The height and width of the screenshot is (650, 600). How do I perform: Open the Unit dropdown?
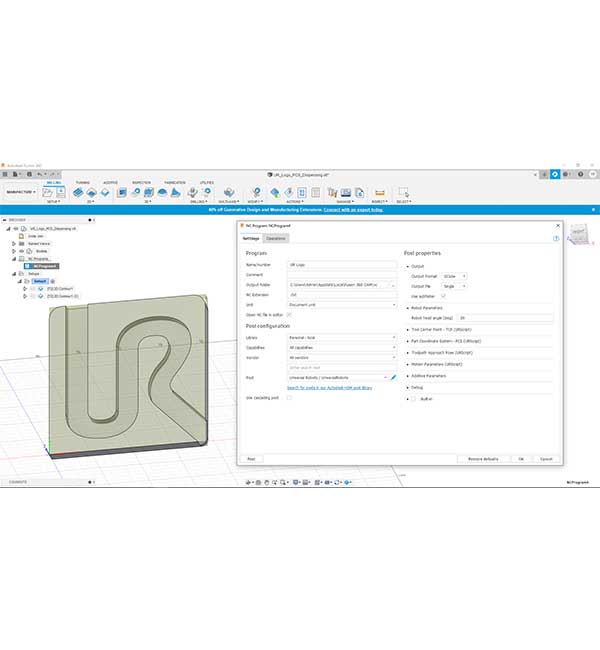point(342,305)
